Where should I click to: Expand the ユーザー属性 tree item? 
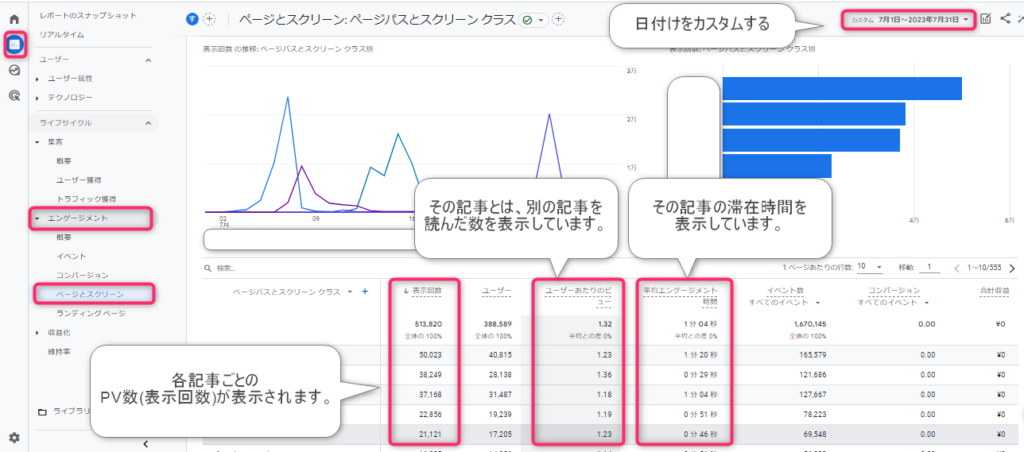[37, 78]
